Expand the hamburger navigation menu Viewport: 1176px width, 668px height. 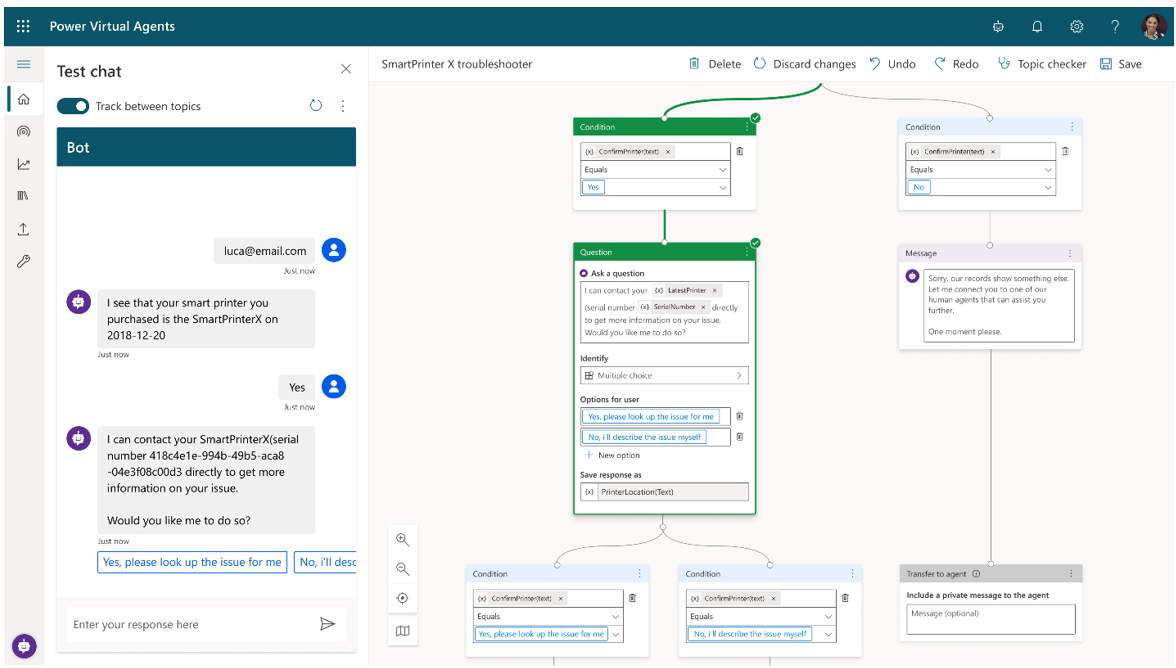click(x=23, y=64)
